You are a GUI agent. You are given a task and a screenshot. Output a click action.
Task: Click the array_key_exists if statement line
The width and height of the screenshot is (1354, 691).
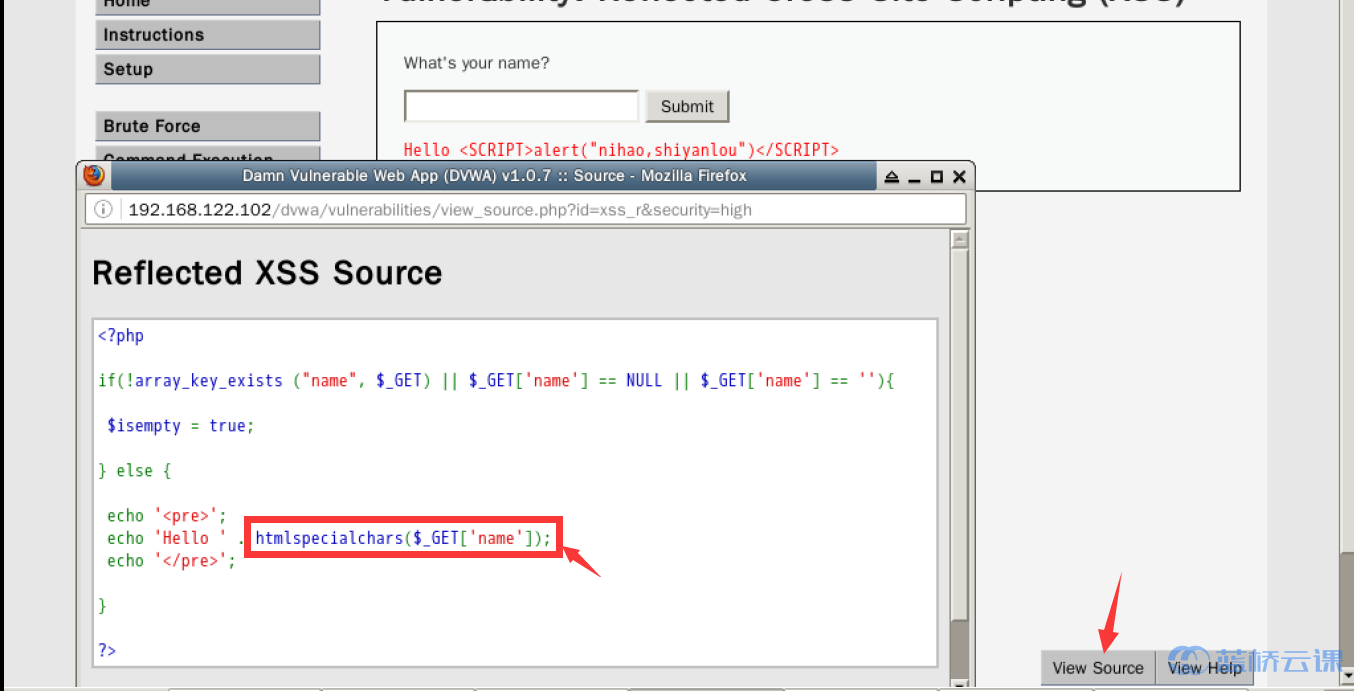(x=496, y=381)
